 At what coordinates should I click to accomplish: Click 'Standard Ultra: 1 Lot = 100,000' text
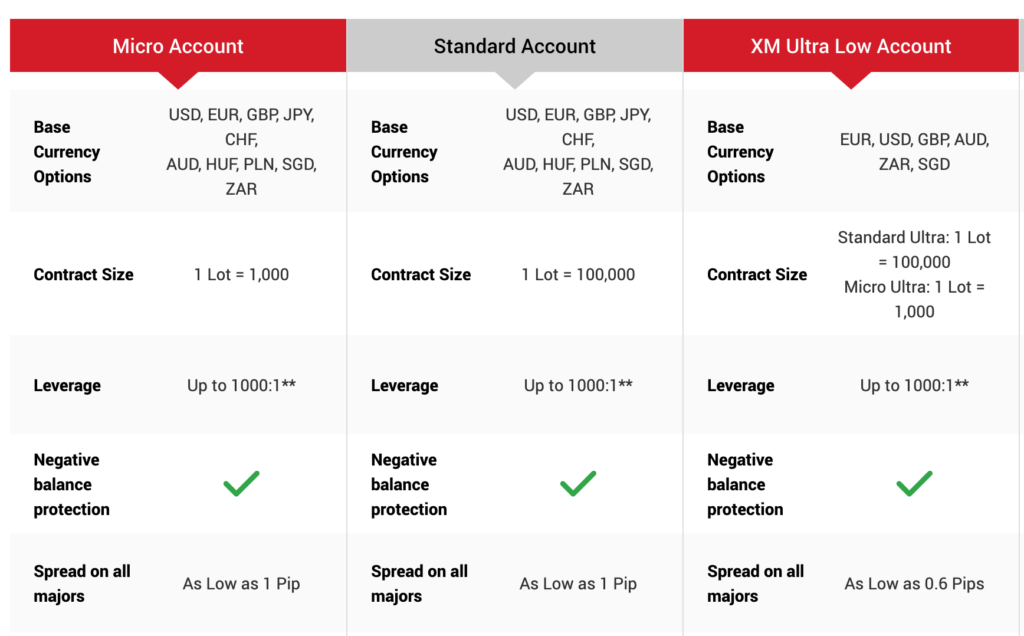(914, 249)
